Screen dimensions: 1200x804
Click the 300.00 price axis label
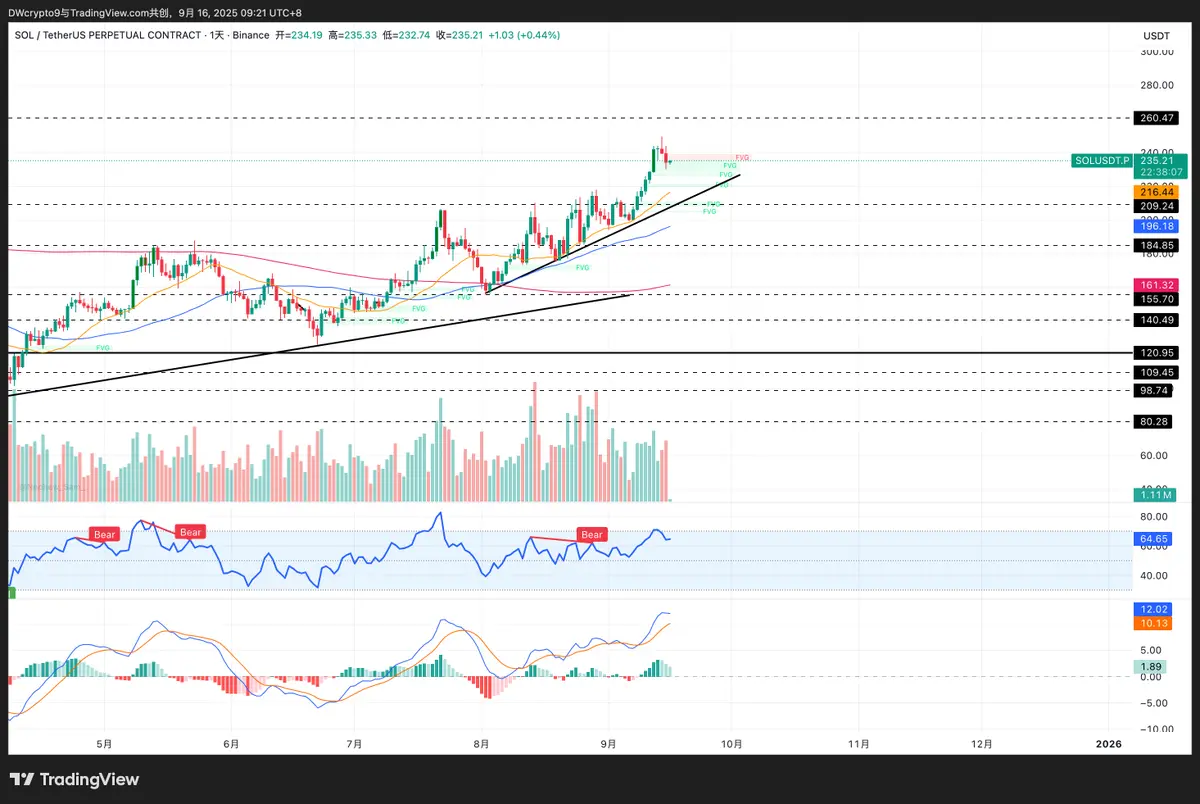point(1157,52)
